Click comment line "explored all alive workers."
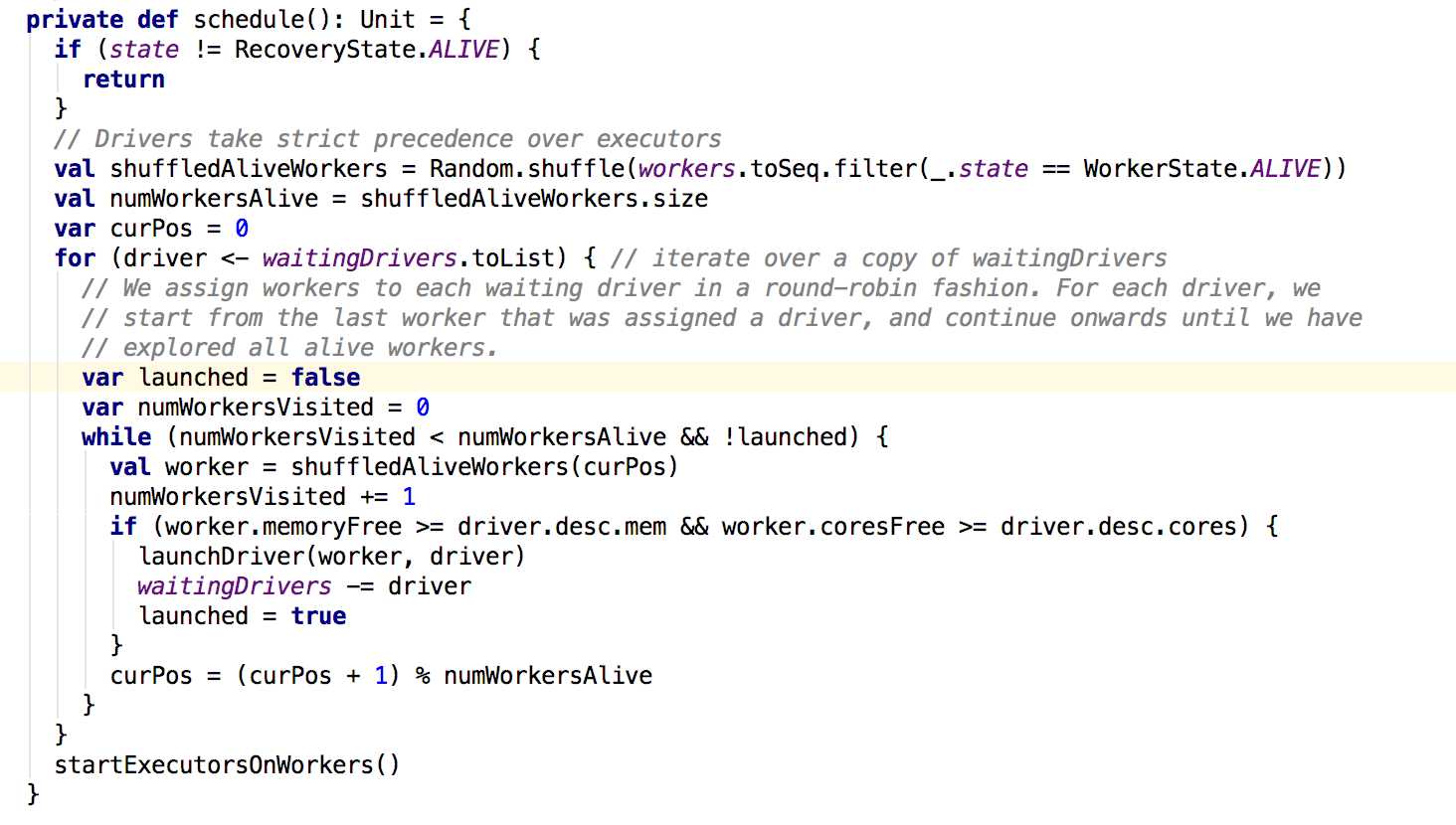Screen dimensions: 1456x825 click(x=289, y=348)
